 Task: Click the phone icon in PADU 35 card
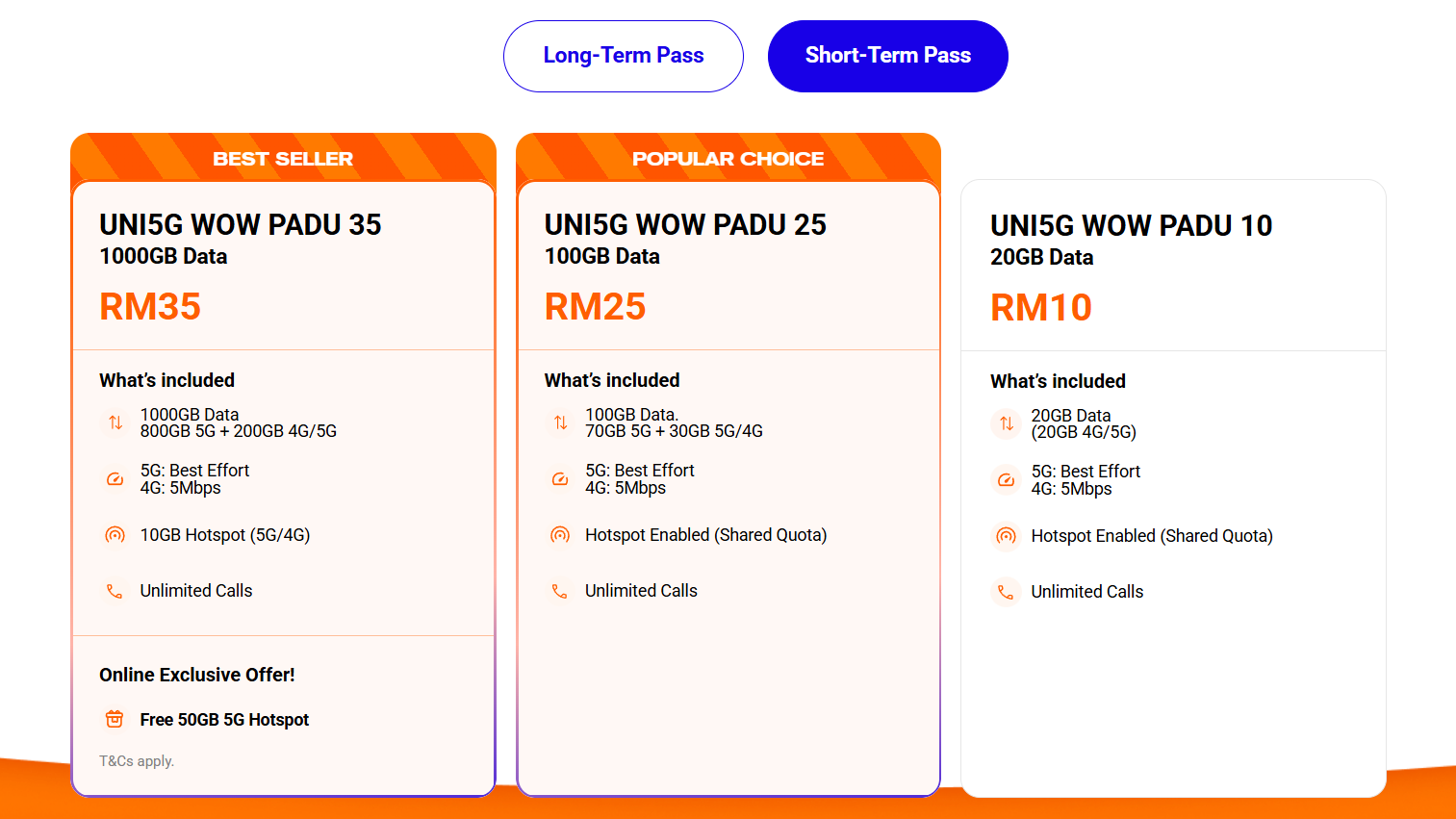pyautogui.click(x=115, y=591)
